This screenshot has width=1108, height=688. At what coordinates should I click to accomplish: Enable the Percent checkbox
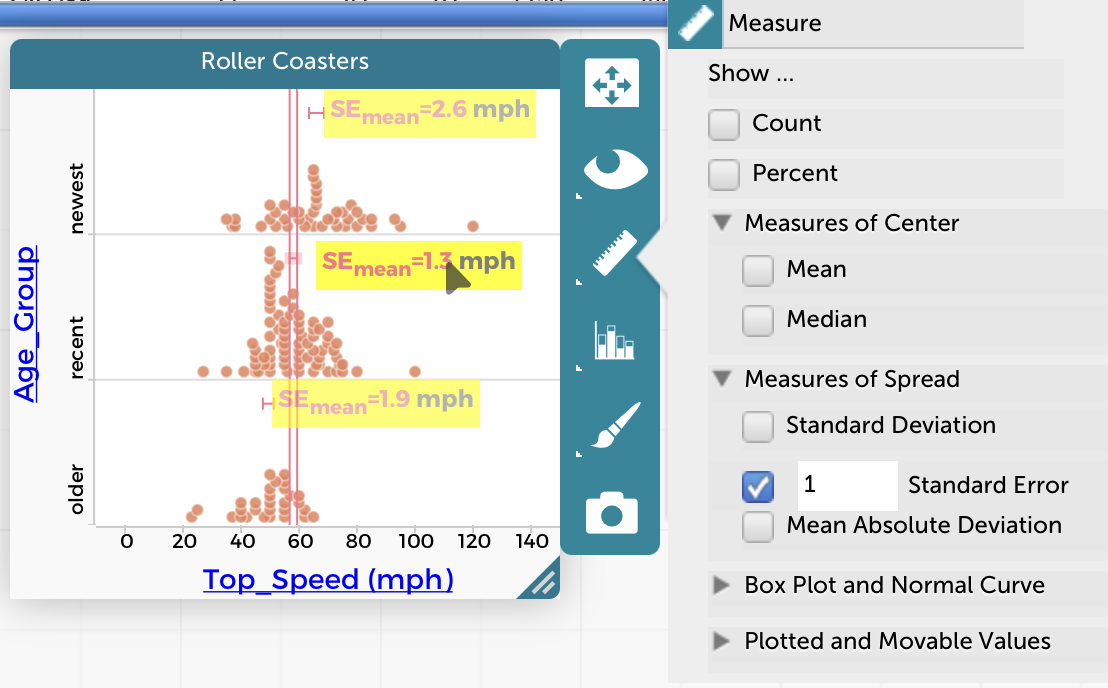pos(723,174)
